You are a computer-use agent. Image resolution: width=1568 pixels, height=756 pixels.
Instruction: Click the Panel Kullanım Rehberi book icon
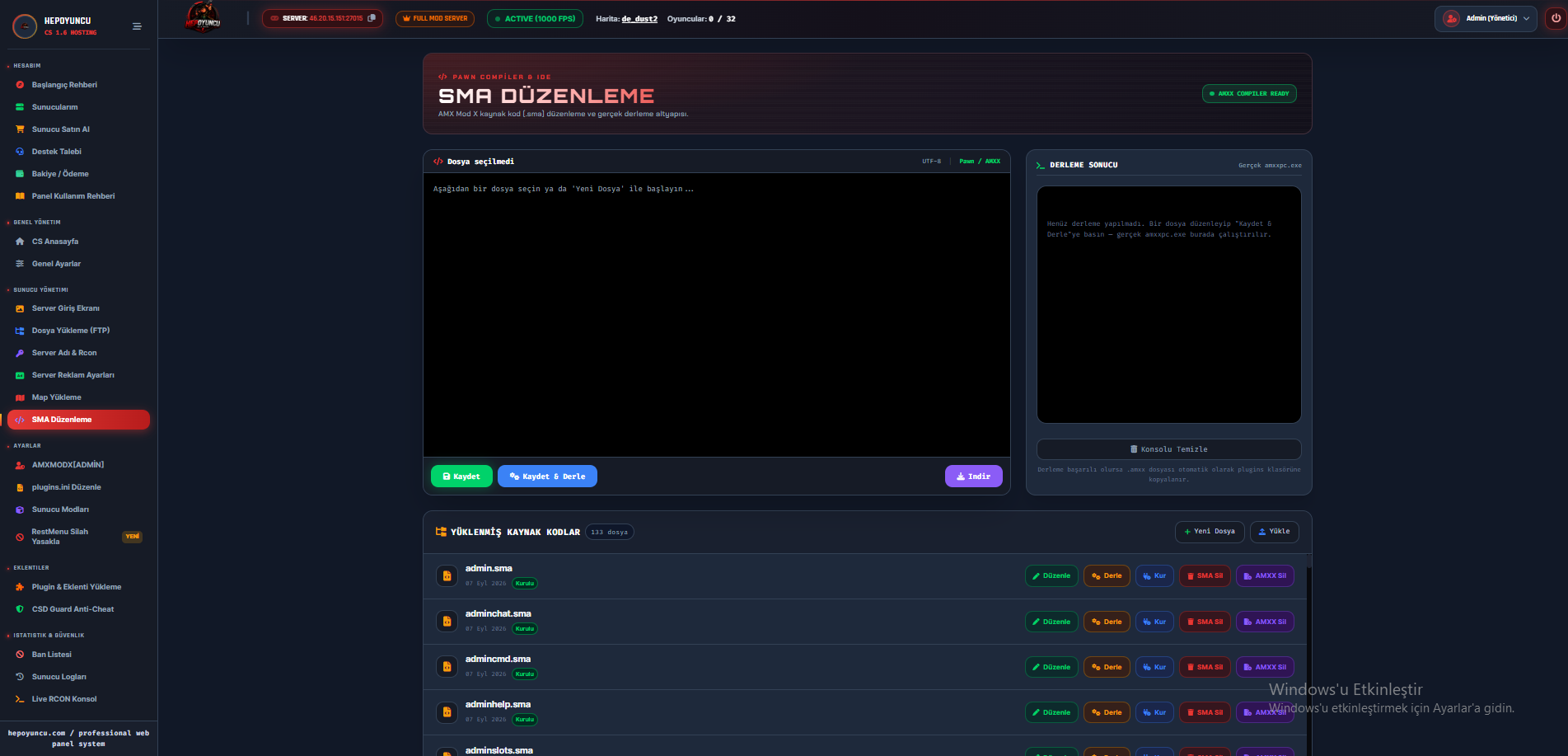point(20,196)
